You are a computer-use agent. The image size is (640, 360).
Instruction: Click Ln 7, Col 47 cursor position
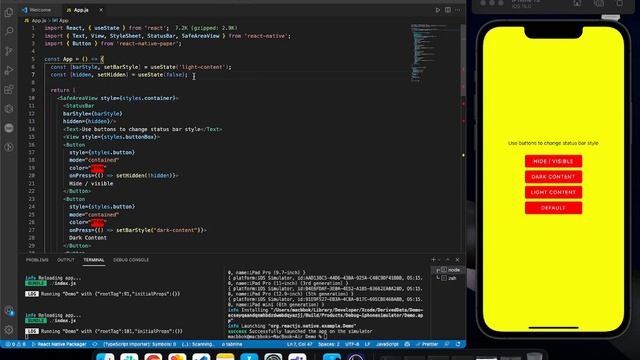pos(300,344)
